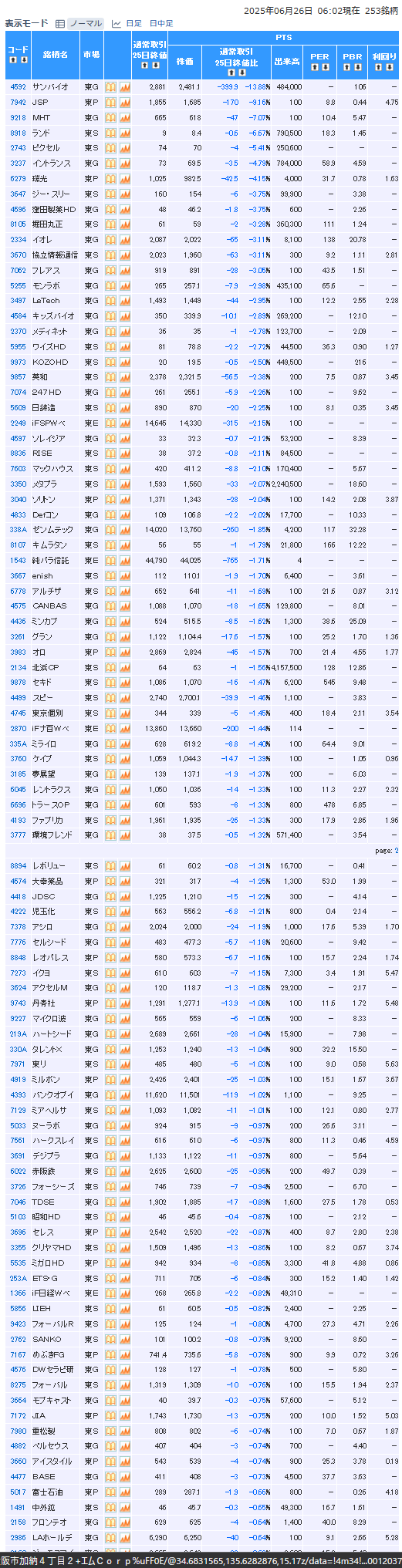Open stock code 338A link
This screenshot has height=1568, width=402.
(x=18, y=529)
